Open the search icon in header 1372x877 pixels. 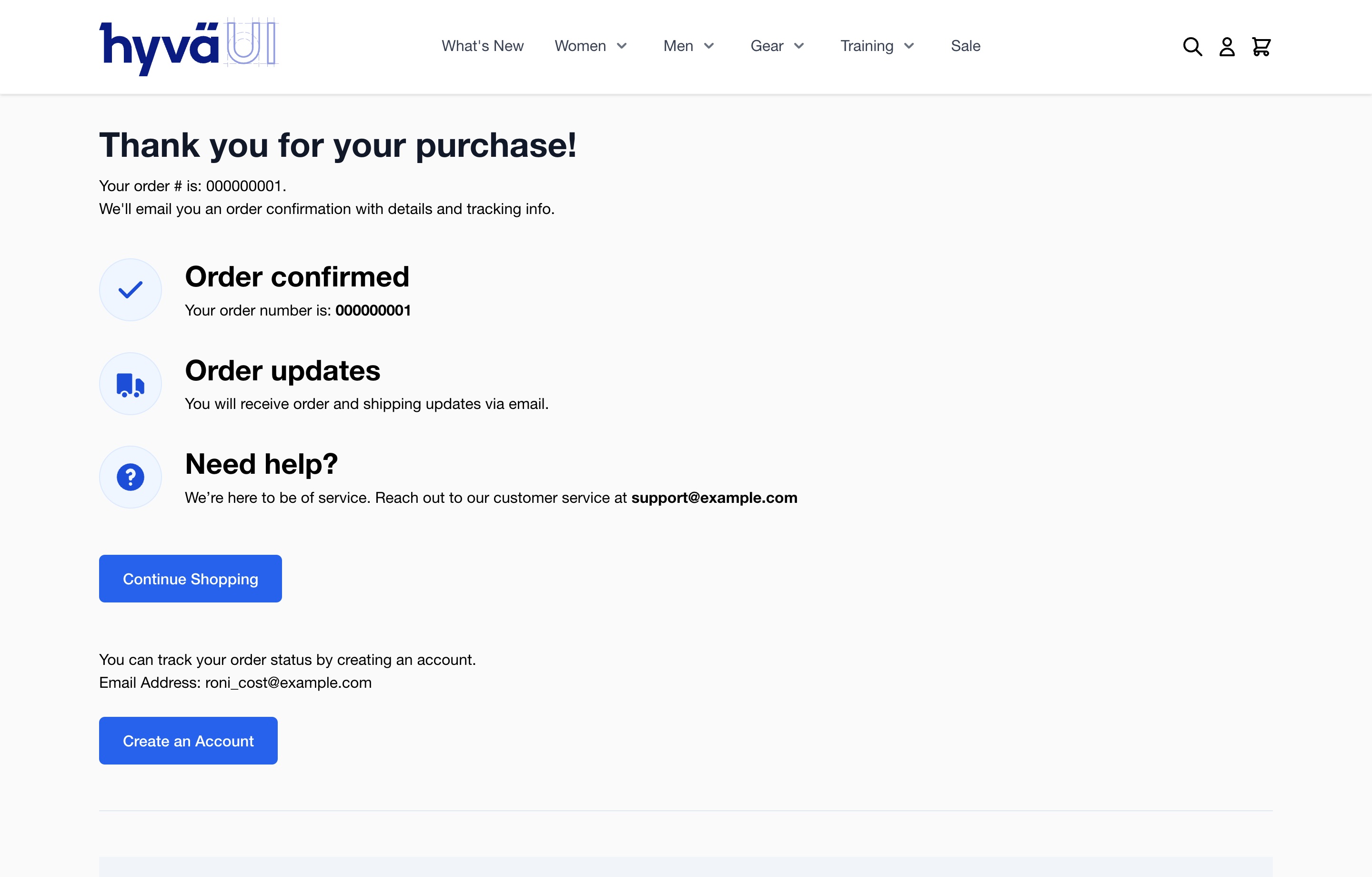tap(1192, 46)
